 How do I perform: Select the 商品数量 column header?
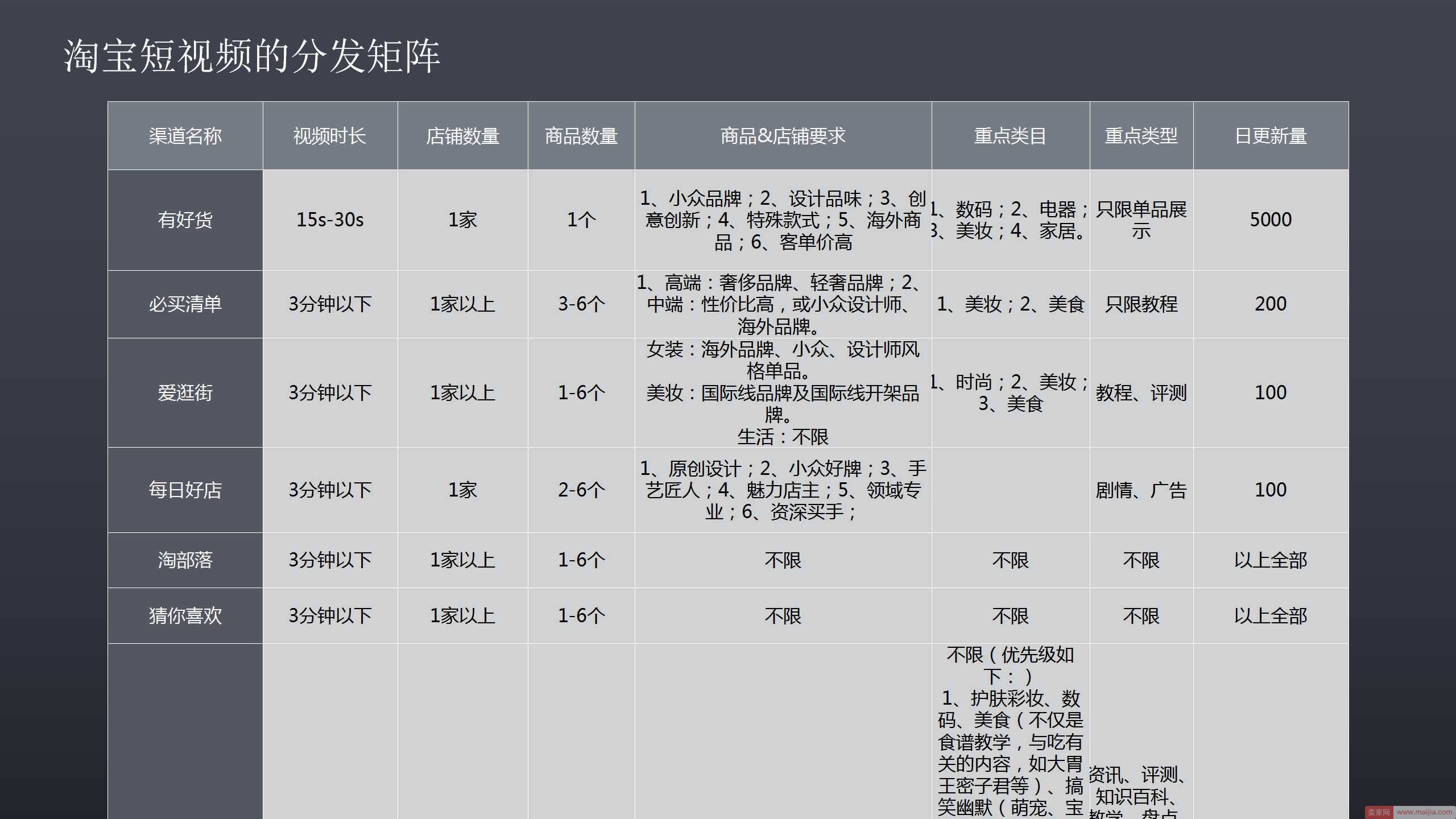click(581, 136)
